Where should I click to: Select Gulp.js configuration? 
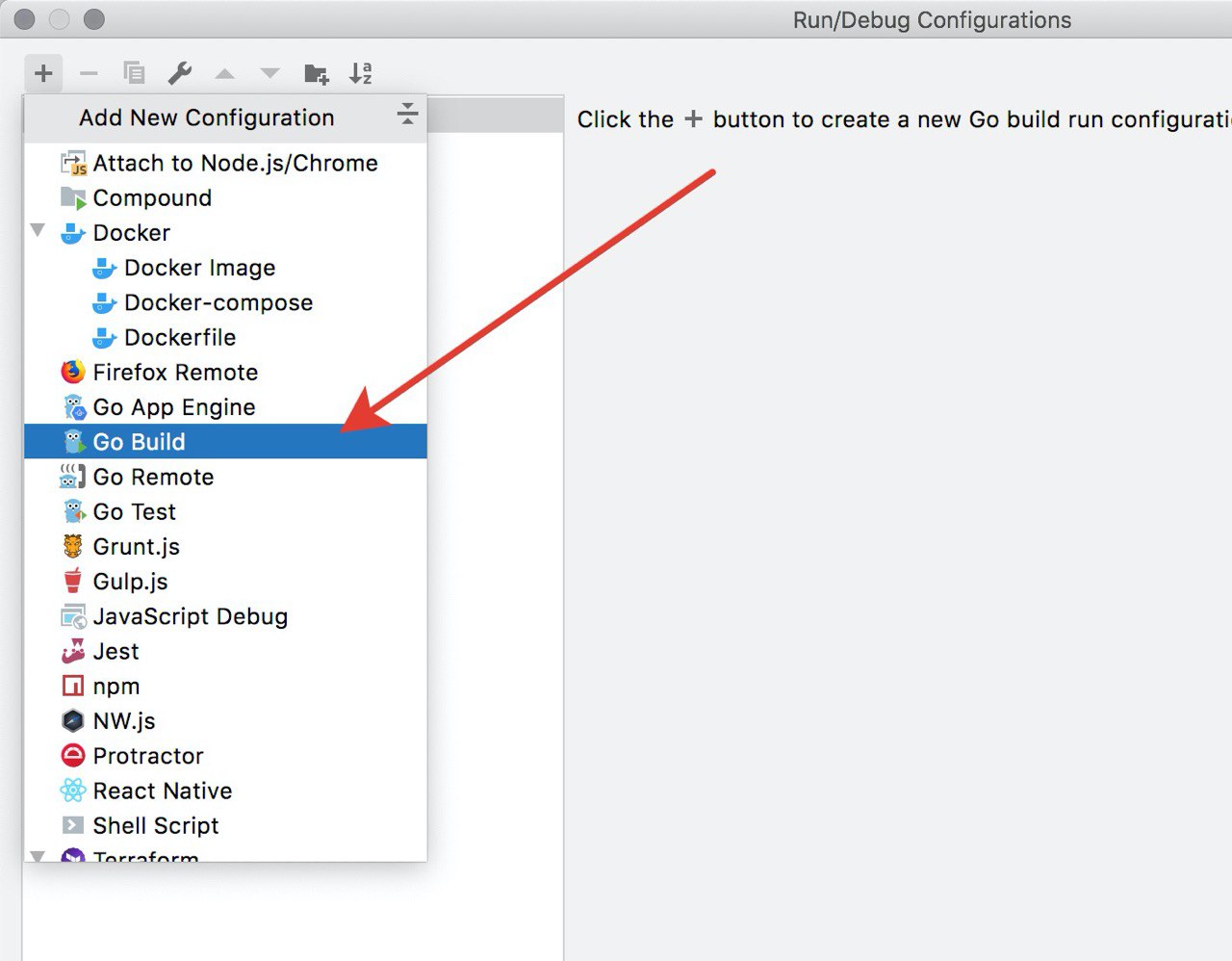point(225,581)
